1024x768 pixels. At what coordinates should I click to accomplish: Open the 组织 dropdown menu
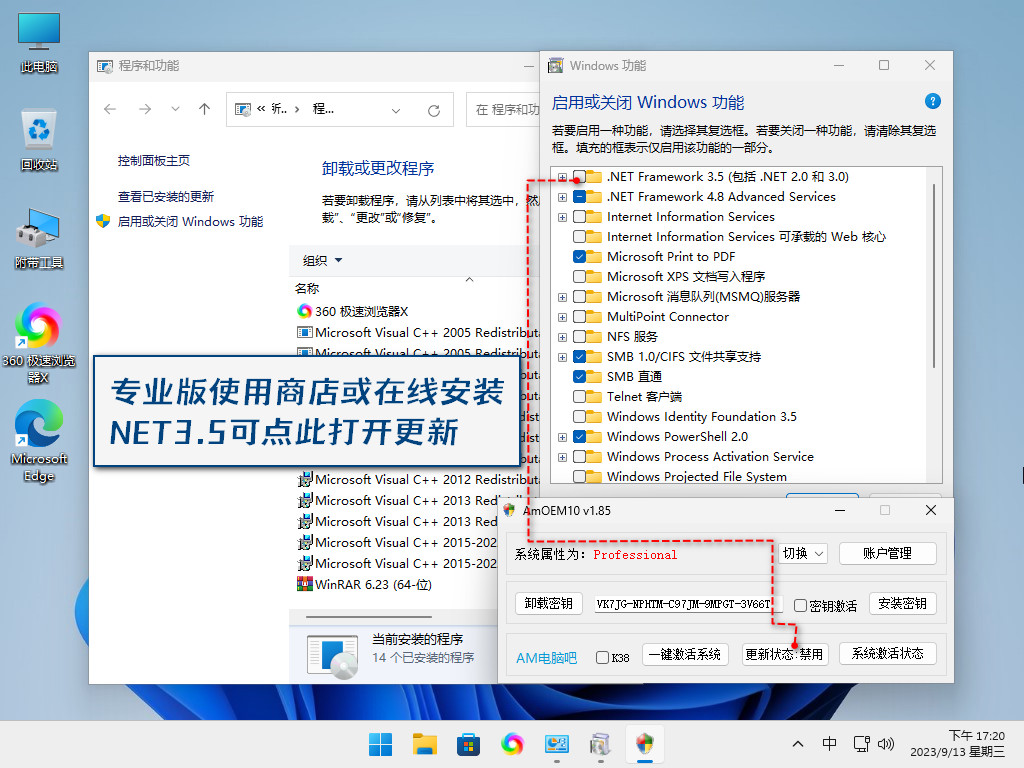coord(323,261)
